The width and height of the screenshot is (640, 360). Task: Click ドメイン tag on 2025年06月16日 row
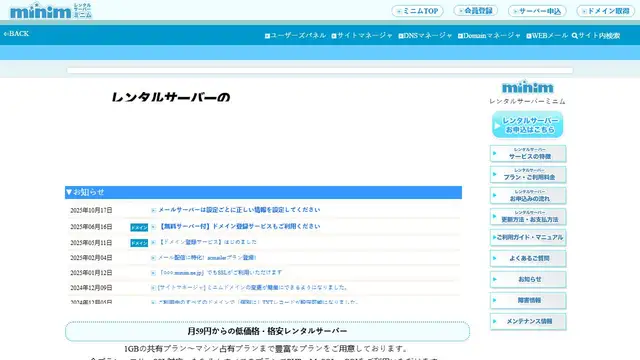[139, 227]
